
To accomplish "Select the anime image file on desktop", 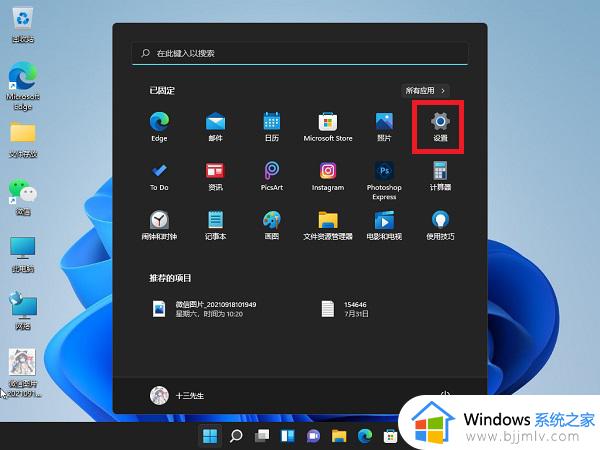I will coord(23,373).
